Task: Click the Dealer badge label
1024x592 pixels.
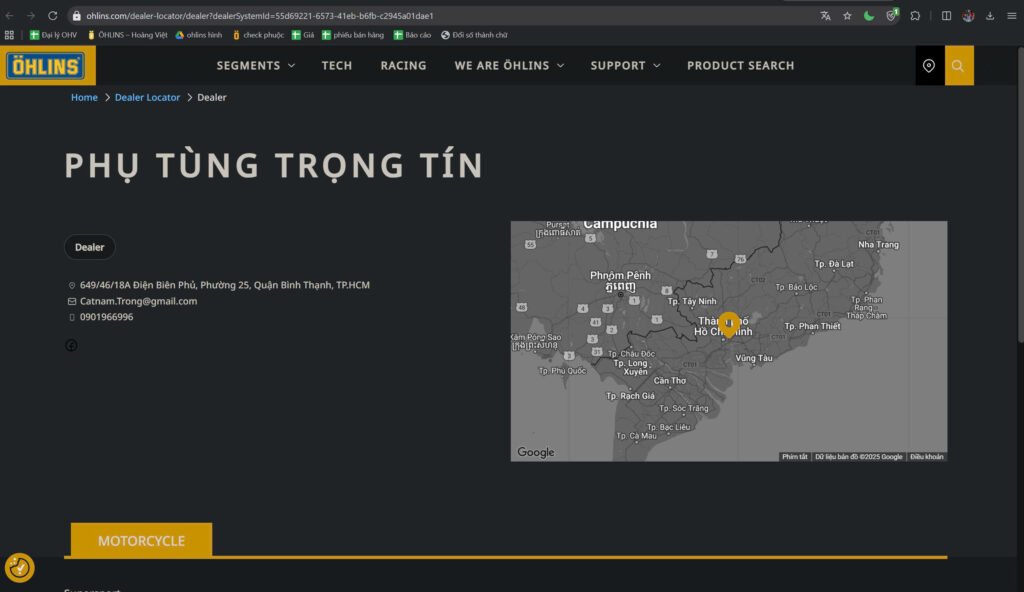Action: click(x=89, y=247)
